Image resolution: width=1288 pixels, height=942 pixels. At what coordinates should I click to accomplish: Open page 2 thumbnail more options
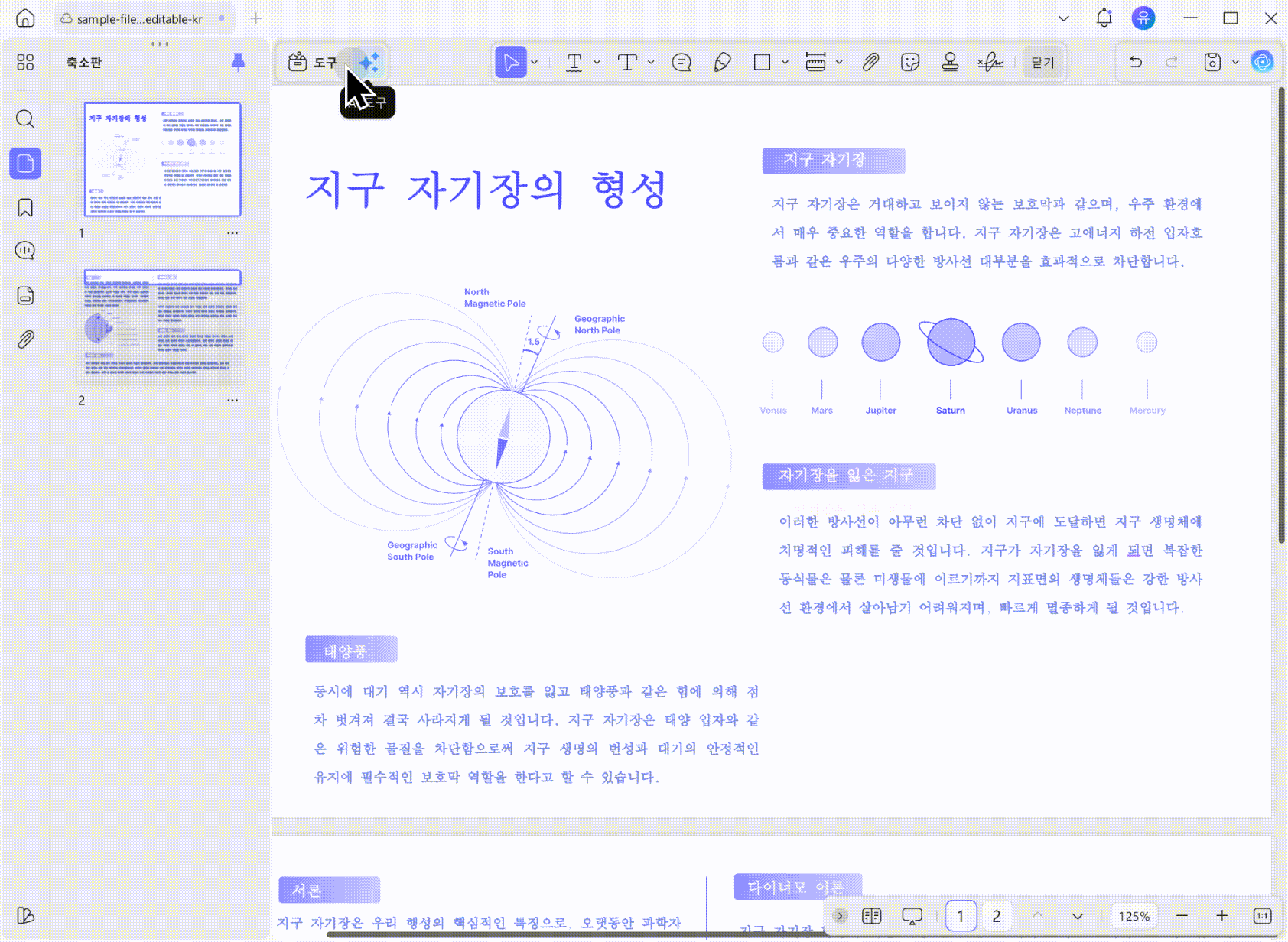[233, 401]
